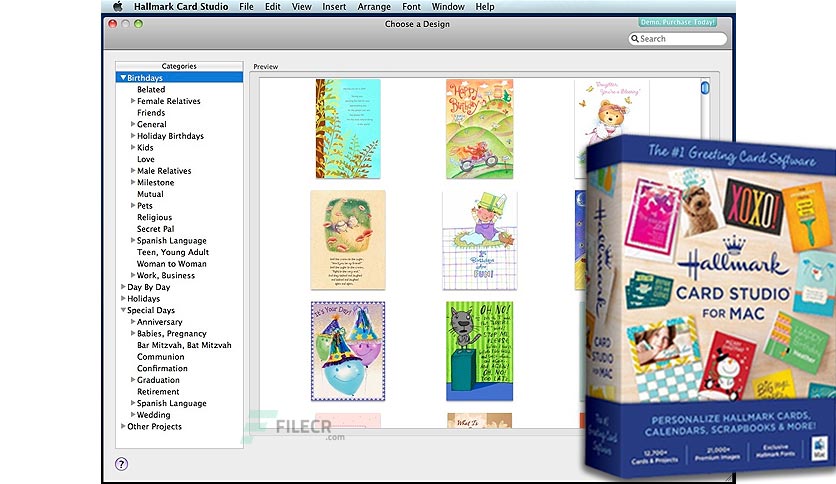Screen dimensions: 836x484
Task: Click the Search field
Action: click(677, 39)
